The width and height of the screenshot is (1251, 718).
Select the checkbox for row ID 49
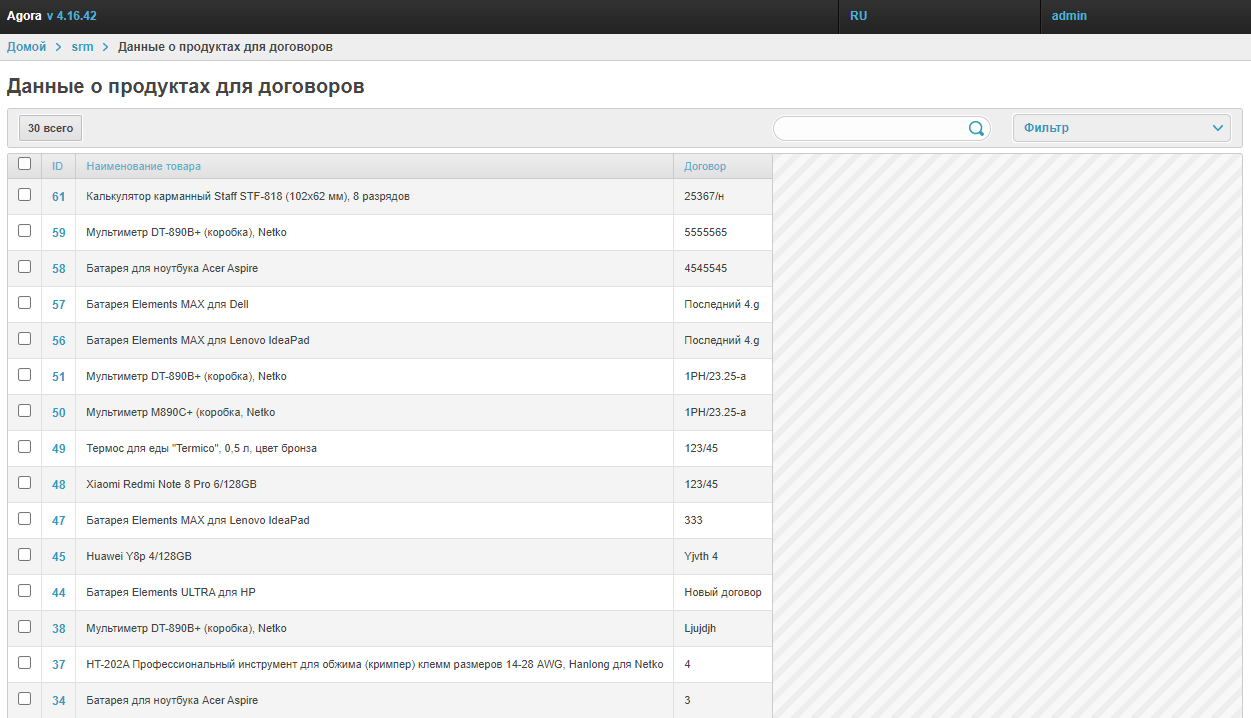(x=25, y=447)
